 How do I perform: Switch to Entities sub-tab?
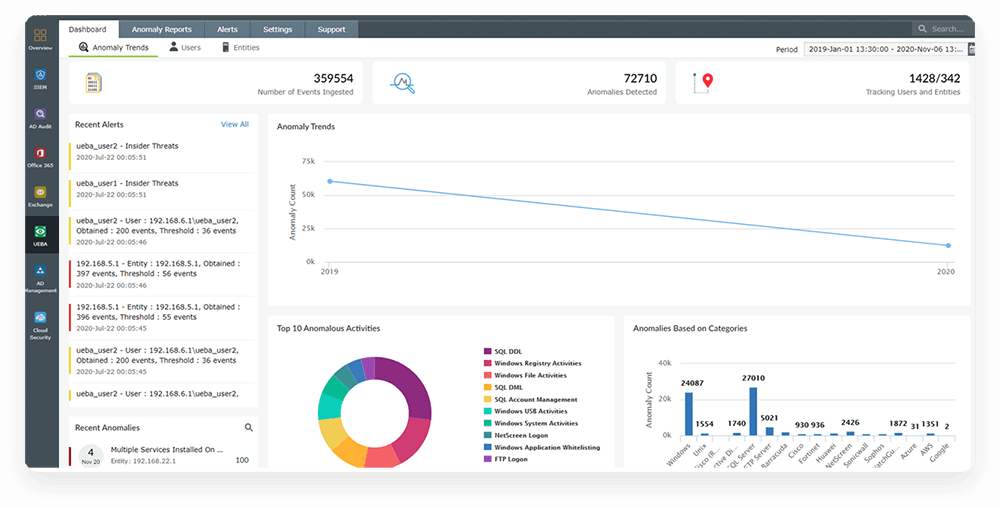(x=240, y=48)
